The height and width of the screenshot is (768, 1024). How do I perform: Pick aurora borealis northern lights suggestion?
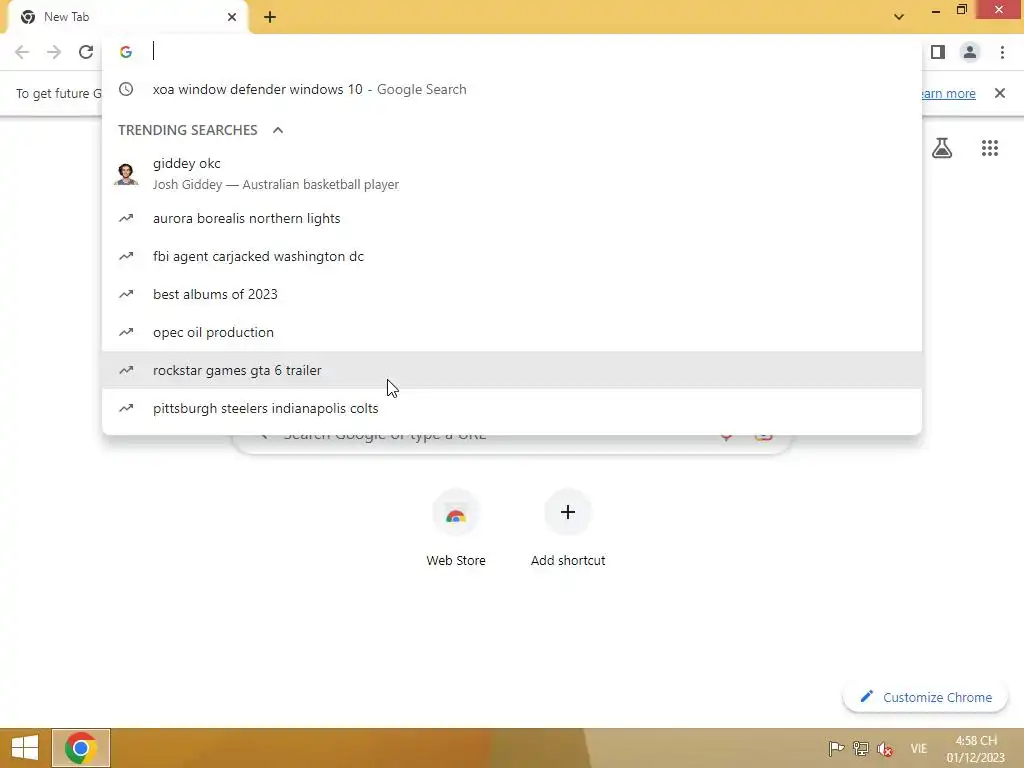click(512, 219)
